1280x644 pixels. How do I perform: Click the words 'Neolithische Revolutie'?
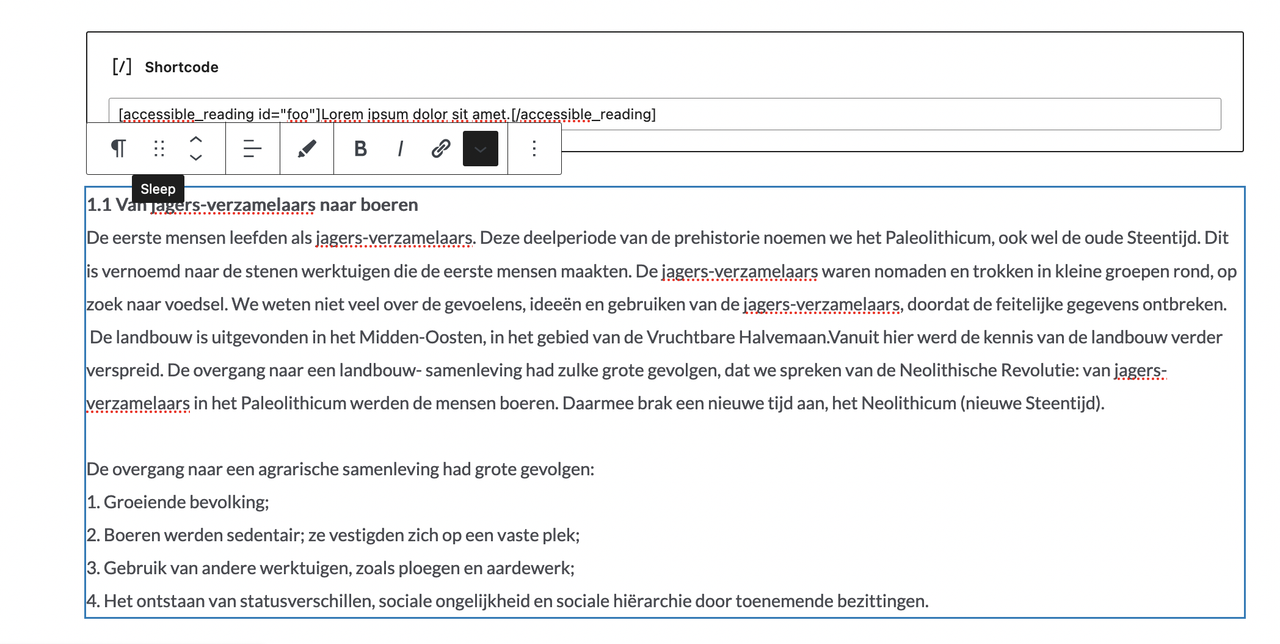coord(988,370)
